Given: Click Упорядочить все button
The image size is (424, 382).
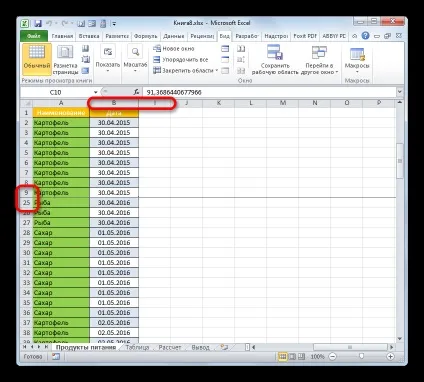Looking at the screenshot, I should pyautogui.click(x=181, y=60).
